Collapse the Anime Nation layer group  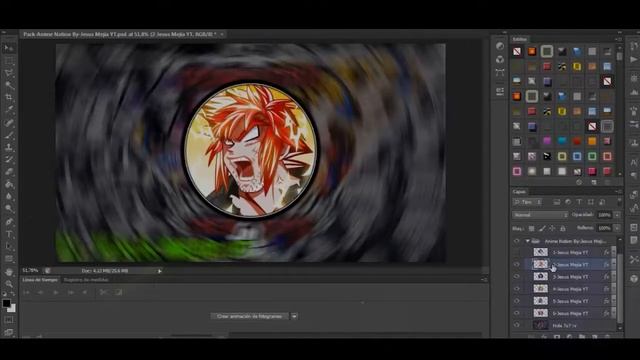pyautogui.click(x=527, y=241)
